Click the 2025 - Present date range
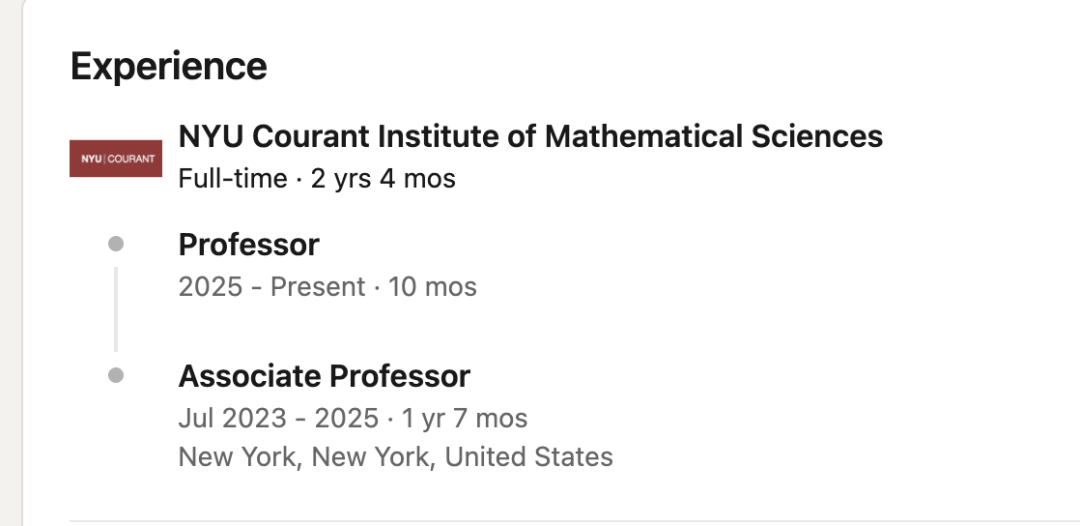The image size is (1080, 526). pos(272,287)
